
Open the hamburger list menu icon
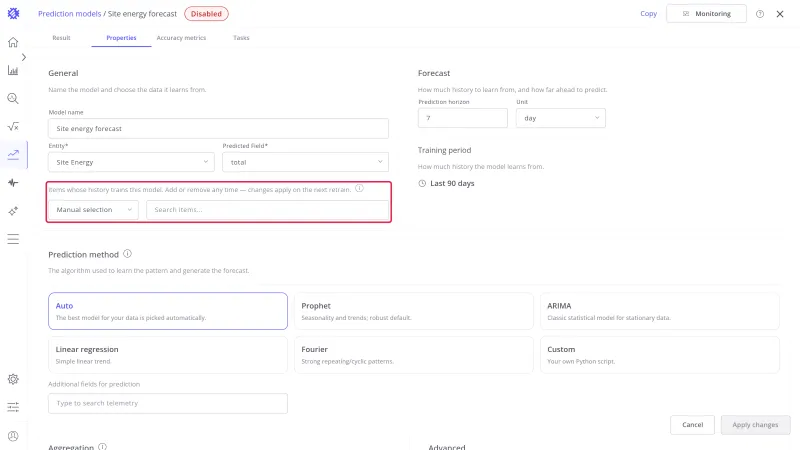click(x=13, y=239)
